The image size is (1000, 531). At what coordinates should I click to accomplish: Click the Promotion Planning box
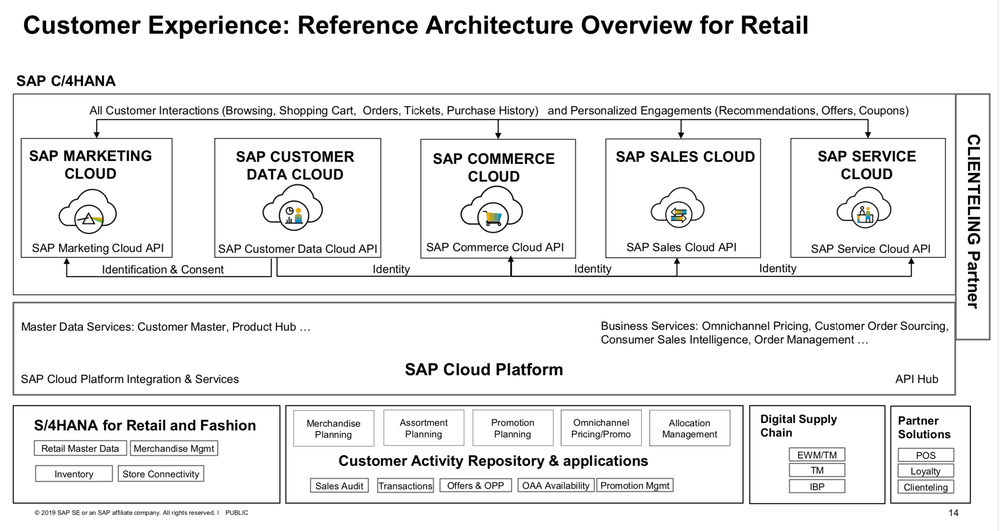pos(512,428)
